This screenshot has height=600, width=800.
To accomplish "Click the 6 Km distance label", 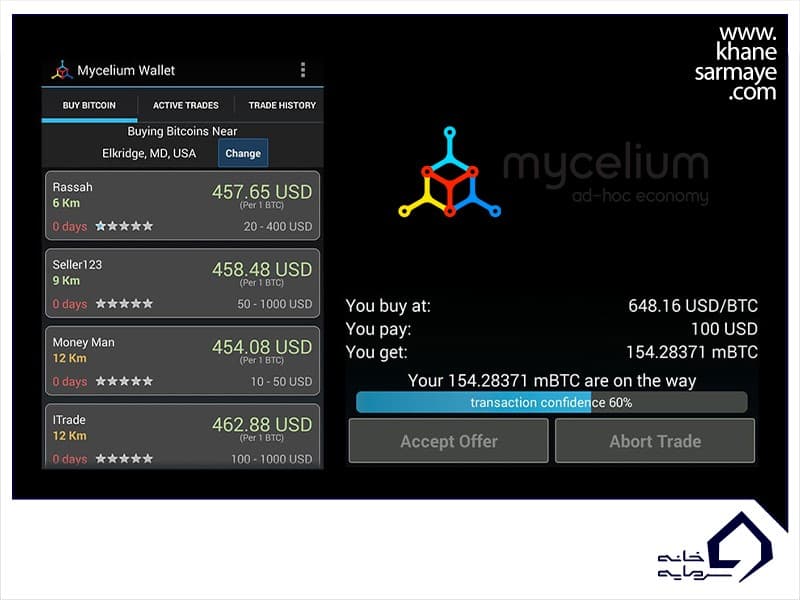I will tap(66, 203).
